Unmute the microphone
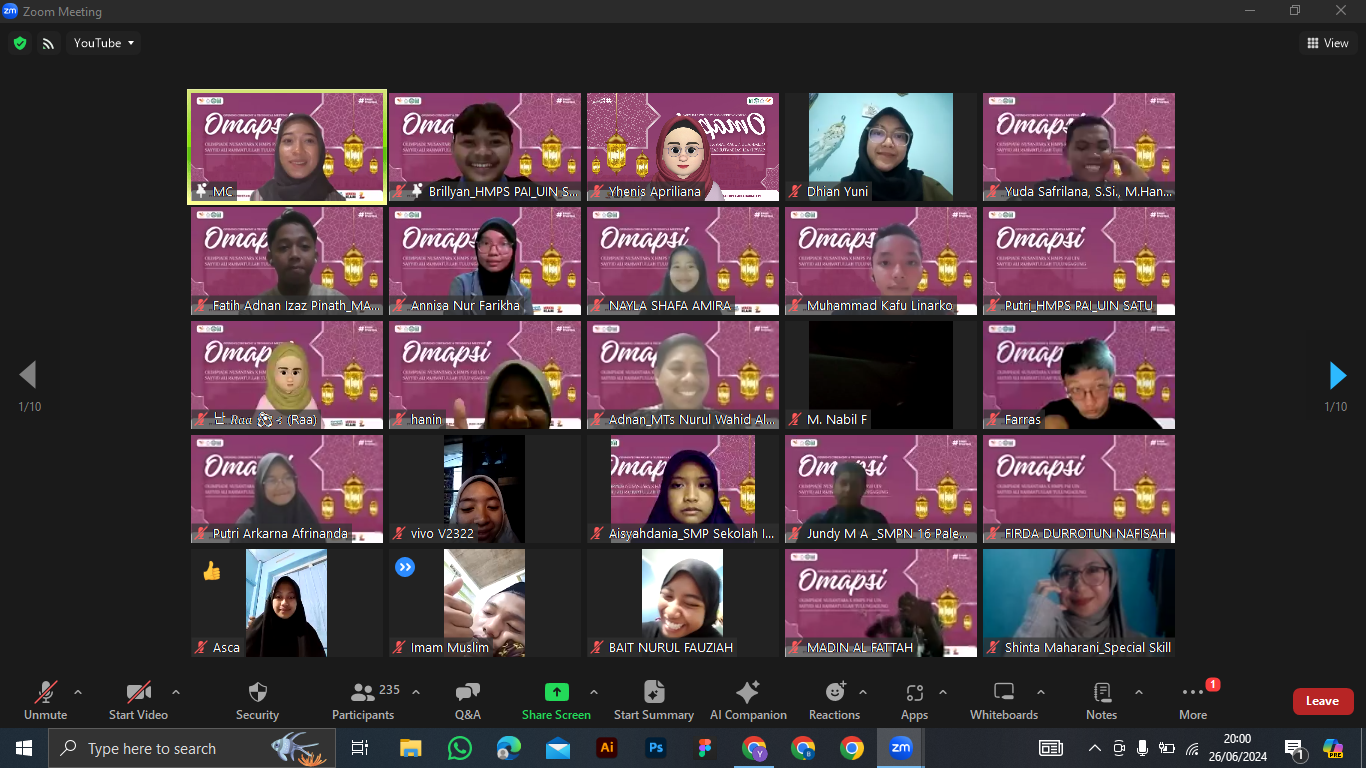This screenshot has width=1366, height=768. click(46, 693)
